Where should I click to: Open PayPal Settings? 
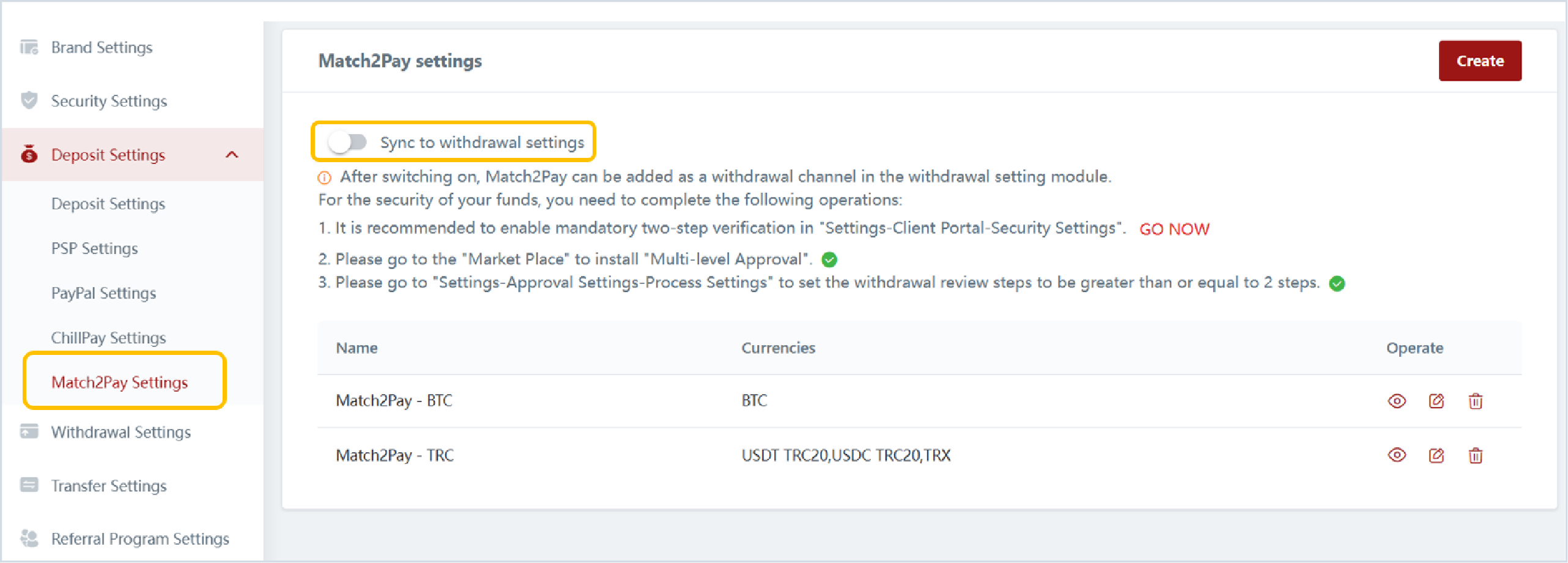(x=104, y=293)
